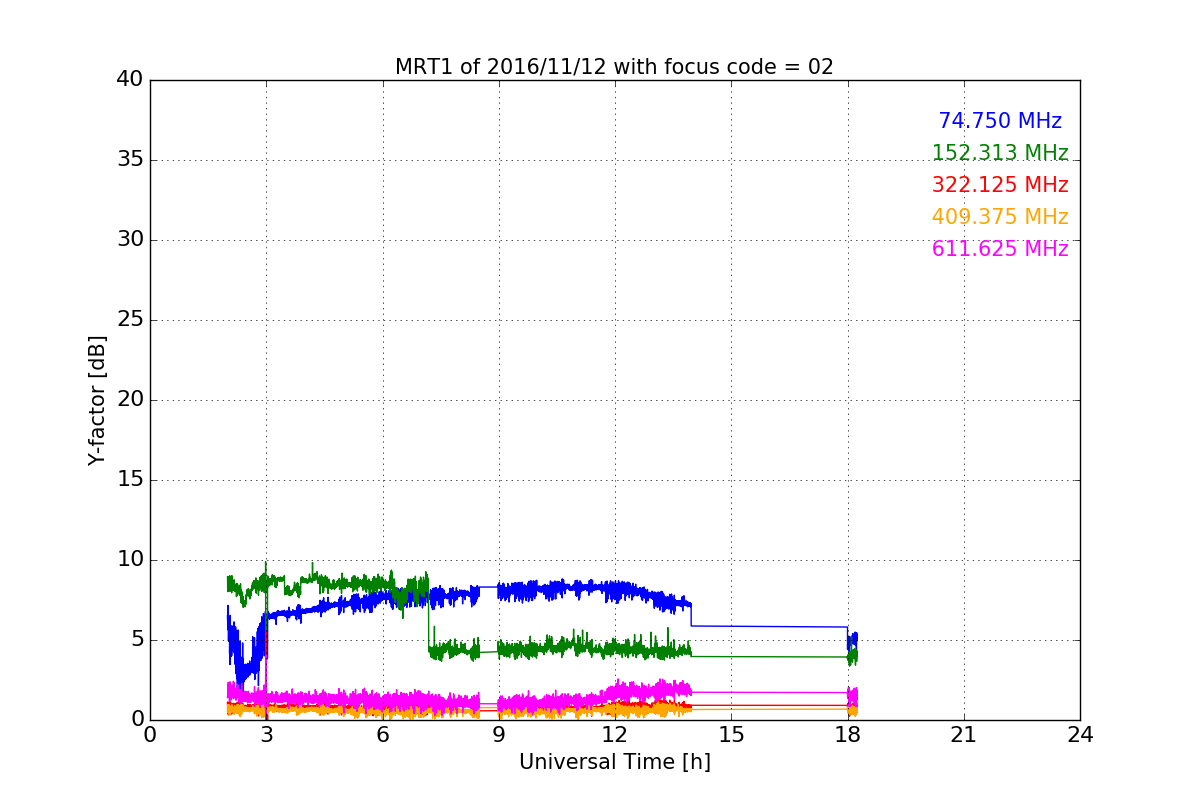
Task: Click y-axis tick value 10
Action: tap(130, 560)
